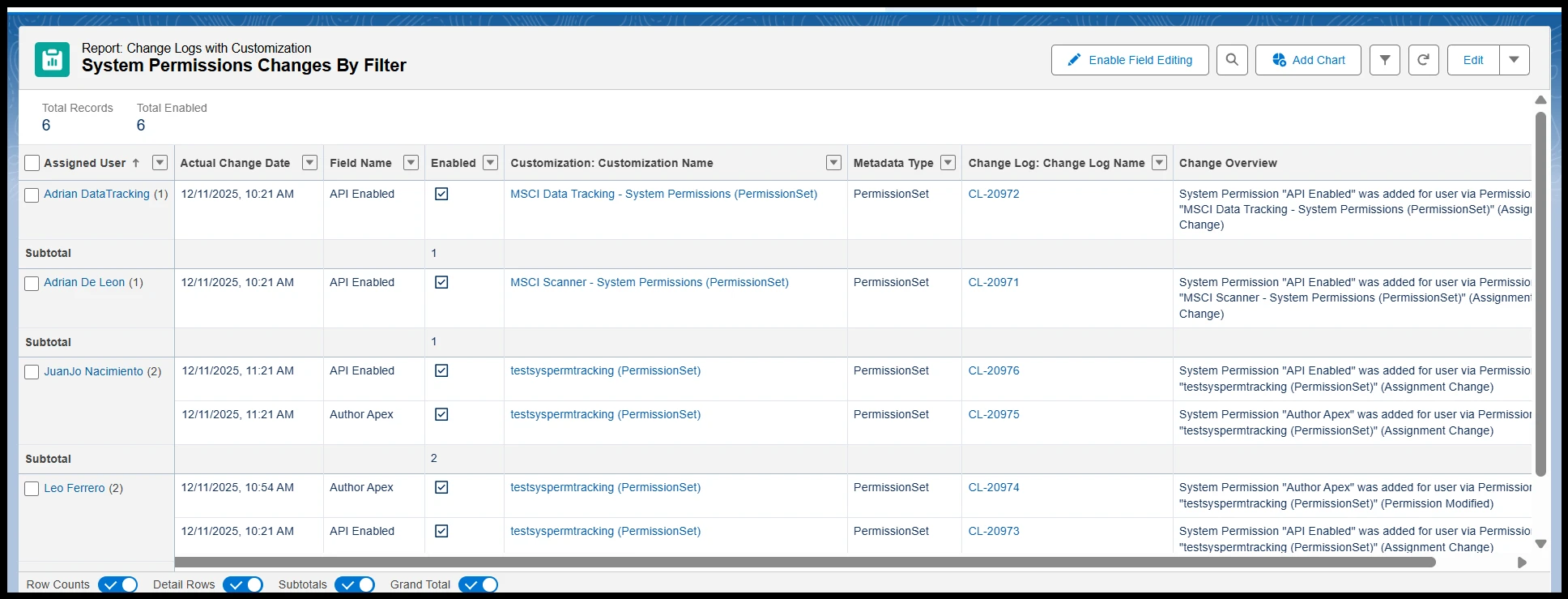The image size is (1568, 599).
Task: Click the refresh report icon
Action: tap(1423, 60)
